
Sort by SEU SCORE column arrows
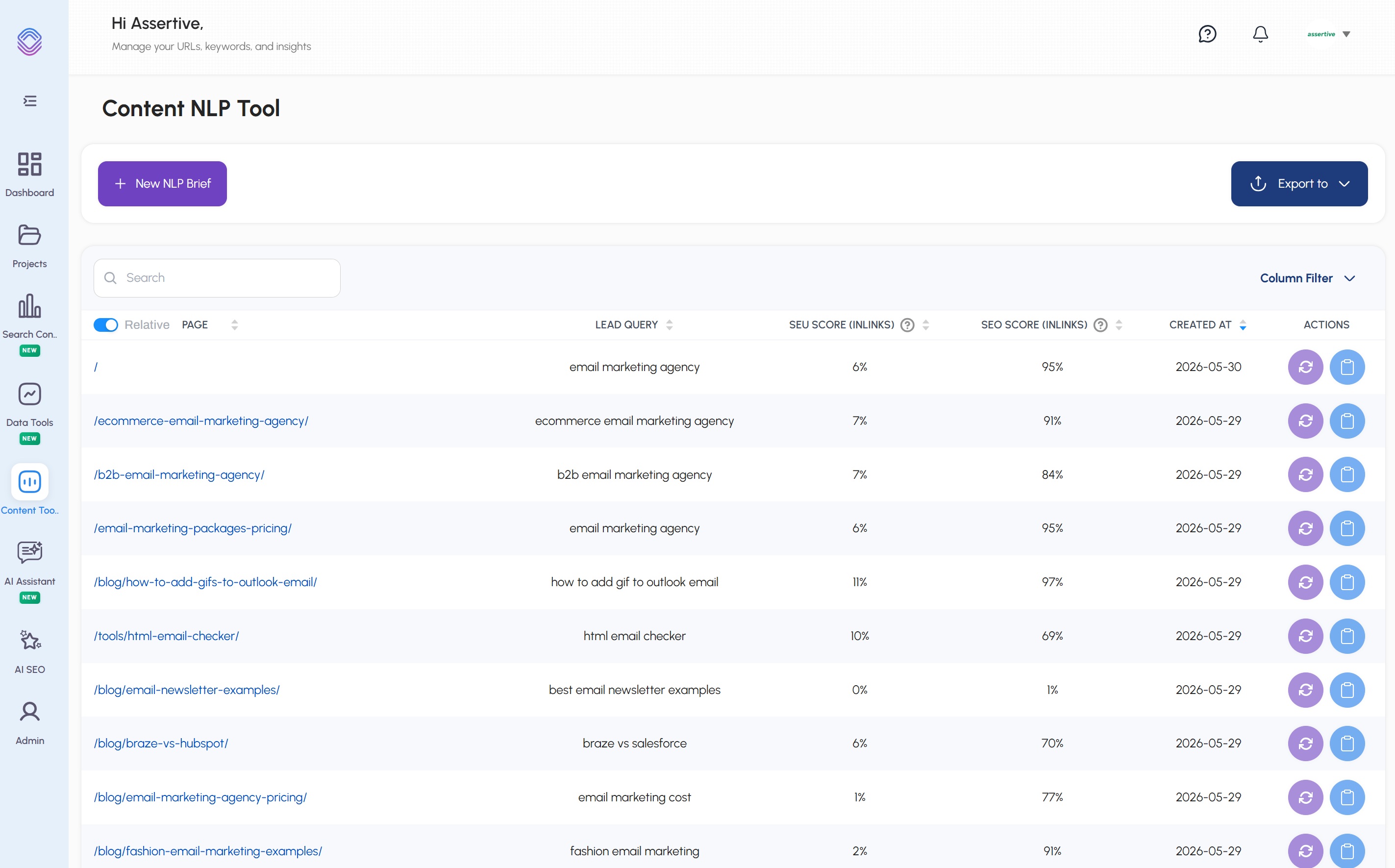(x=925, y=325)
